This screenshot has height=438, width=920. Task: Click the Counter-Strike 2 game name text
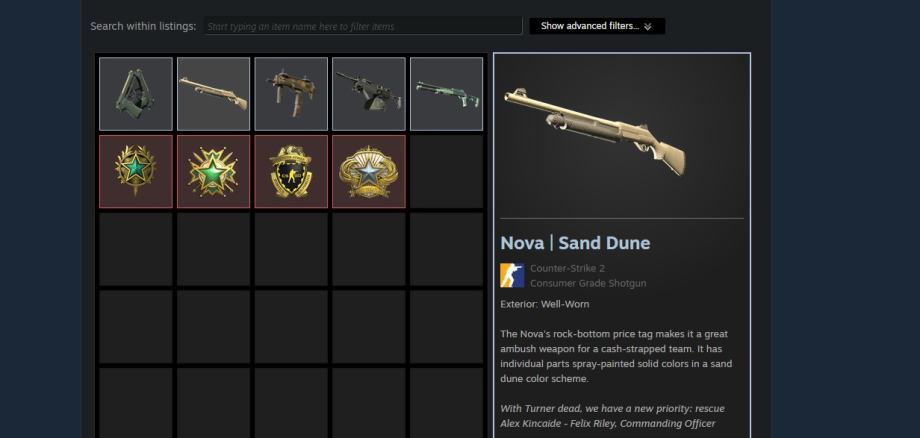(x=567, y=268)
